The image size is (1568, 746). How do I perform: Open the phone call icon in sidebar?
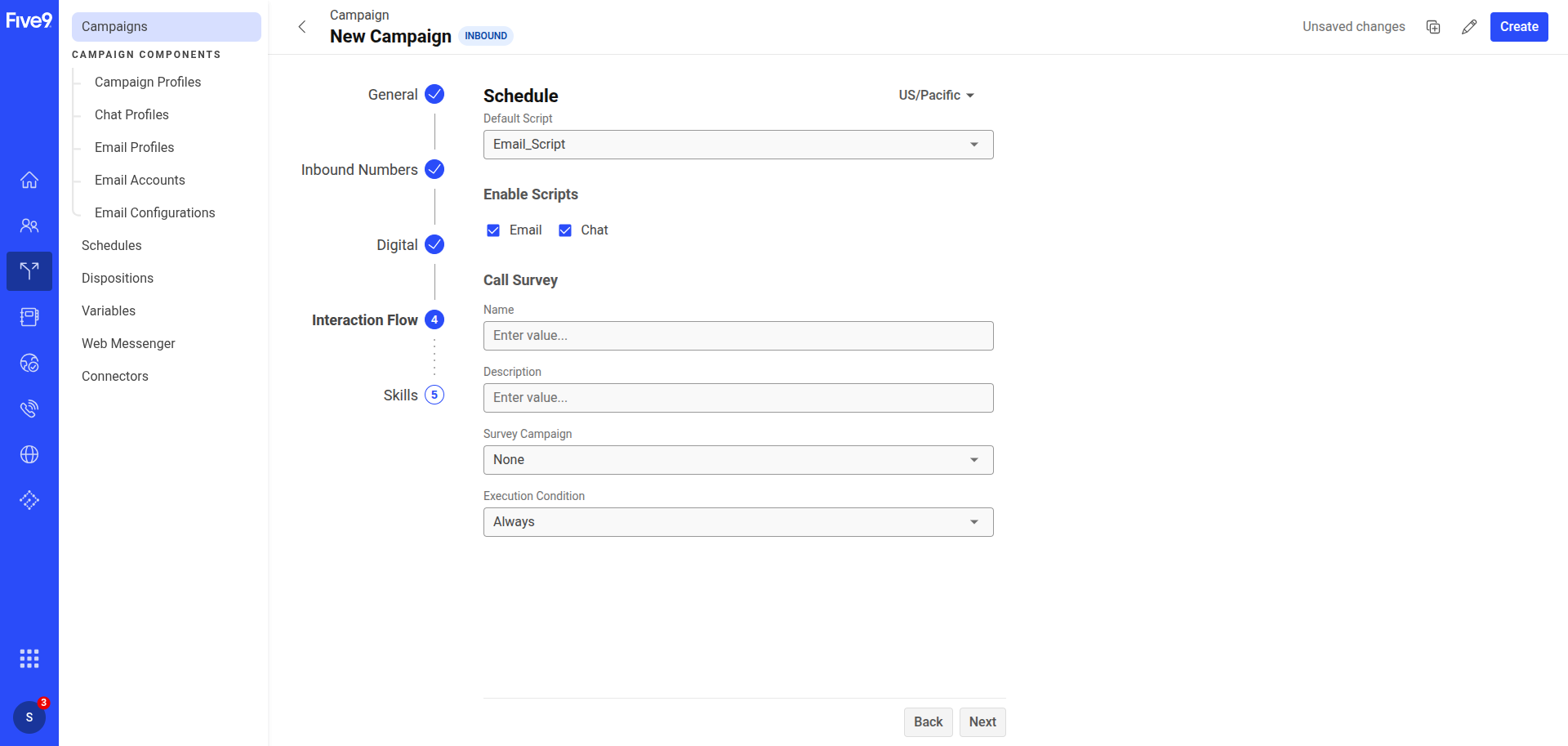[29, 409]
